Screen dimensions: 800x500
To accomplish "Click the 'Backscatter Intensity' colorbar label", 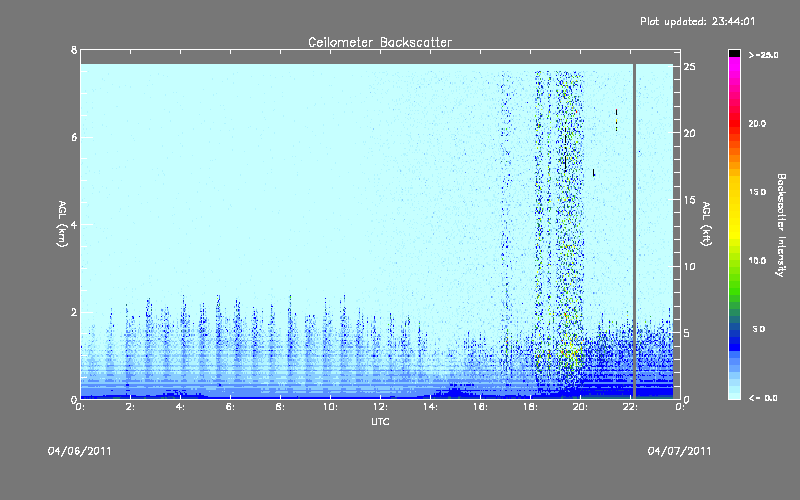I will 781,225.
